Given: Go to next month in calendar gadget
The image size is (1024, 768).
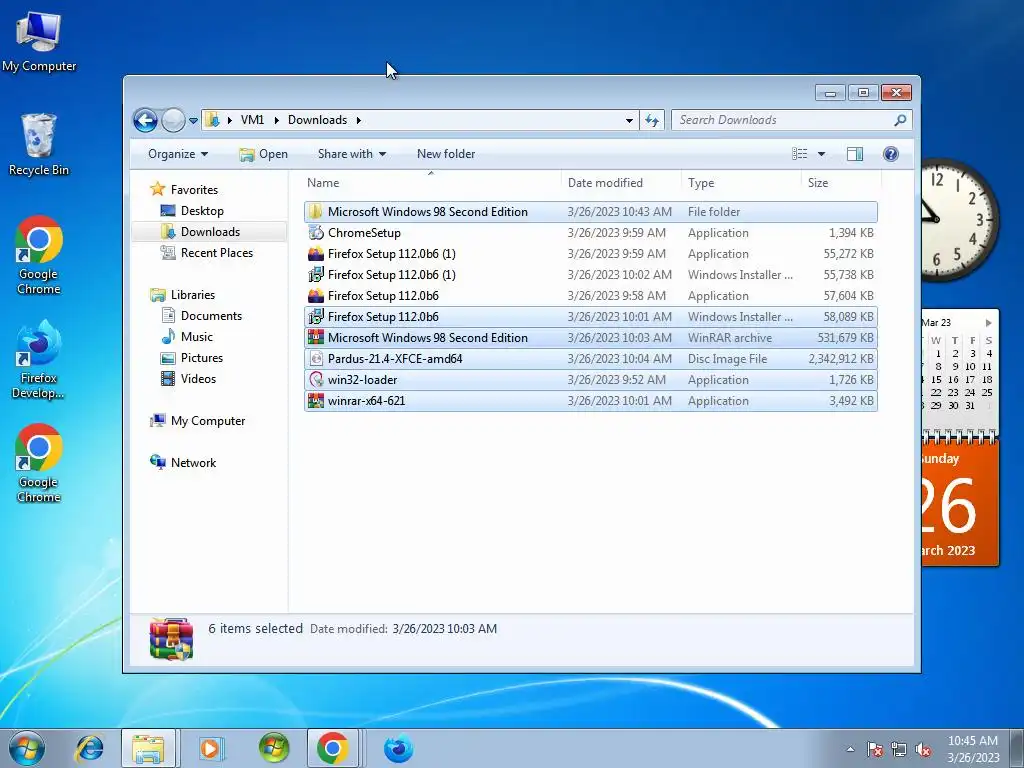Looking at the screenshot, I should [x=989, y=323].
